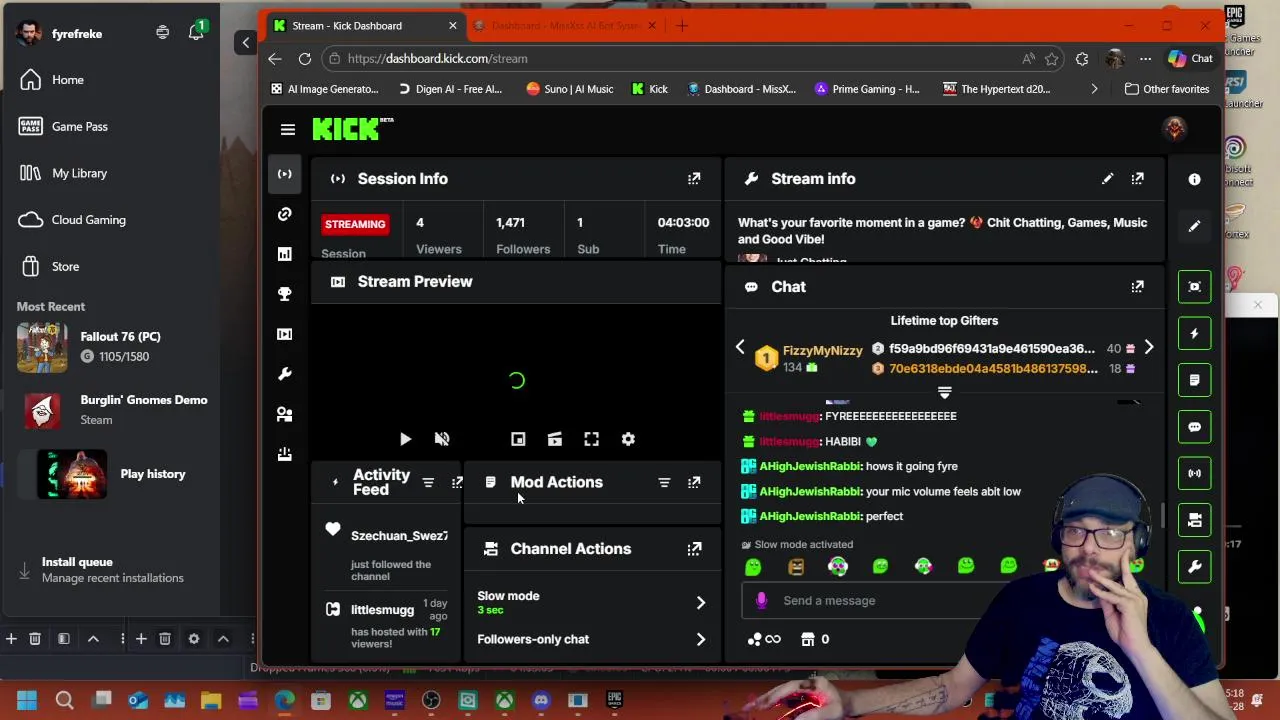Enable picture-in-picture on stream preview
1280x720 pixels.
coord(518,439)
